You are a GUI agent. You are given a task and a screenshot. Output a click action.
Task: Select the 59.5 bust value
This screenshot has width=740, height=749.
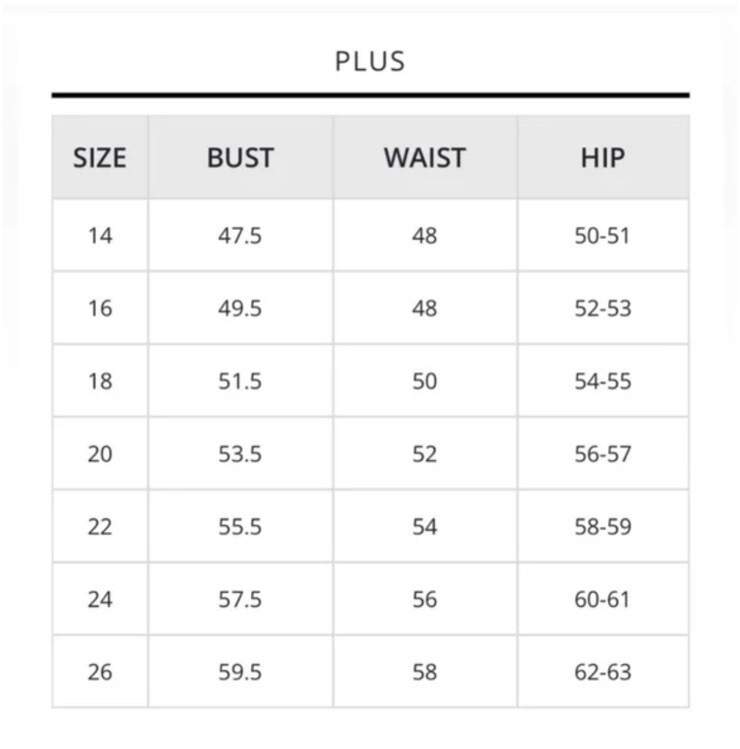pyautogui.click(x=240, y=672)
